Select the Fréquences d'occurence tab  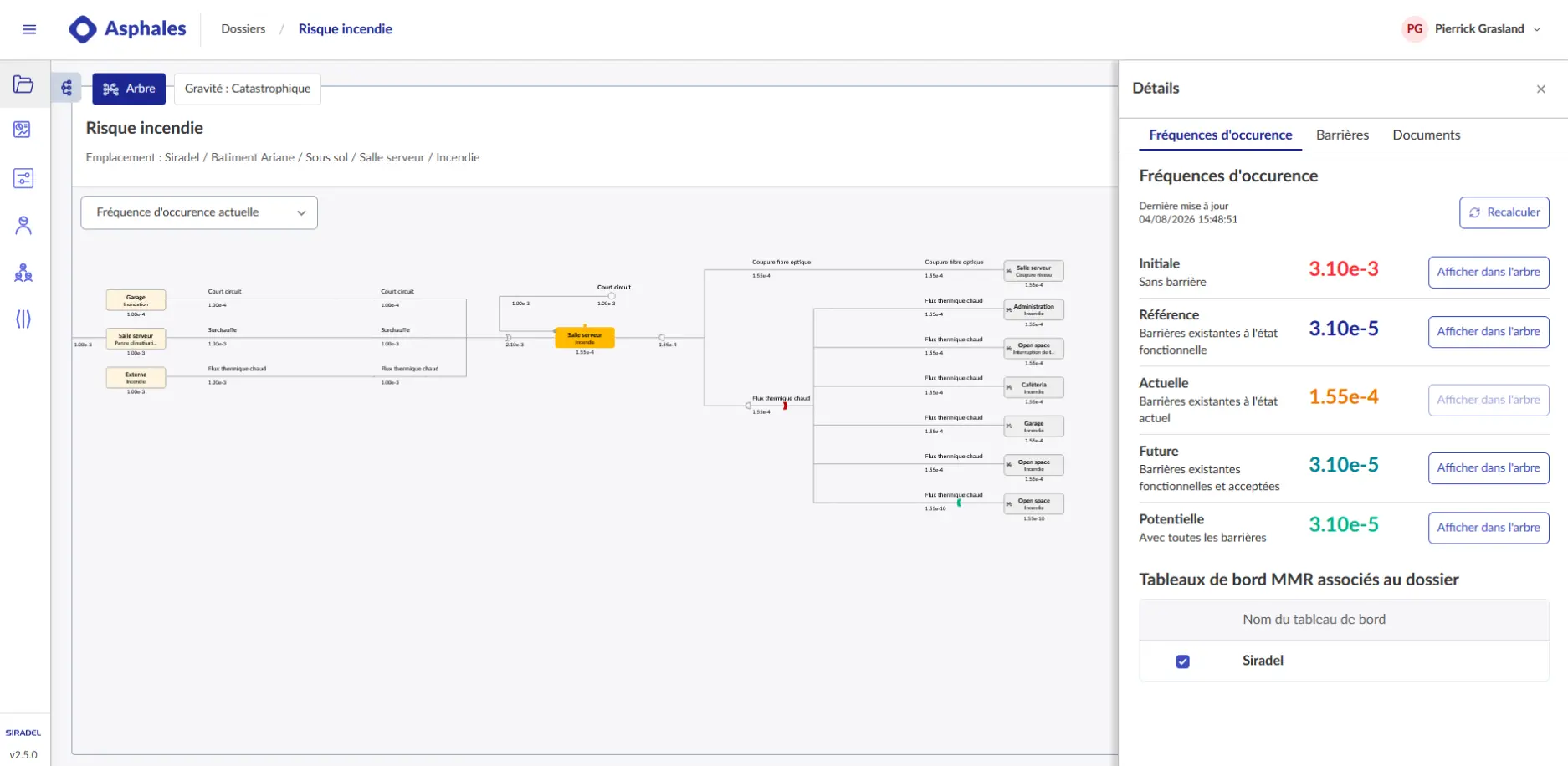pos(1220,135)
